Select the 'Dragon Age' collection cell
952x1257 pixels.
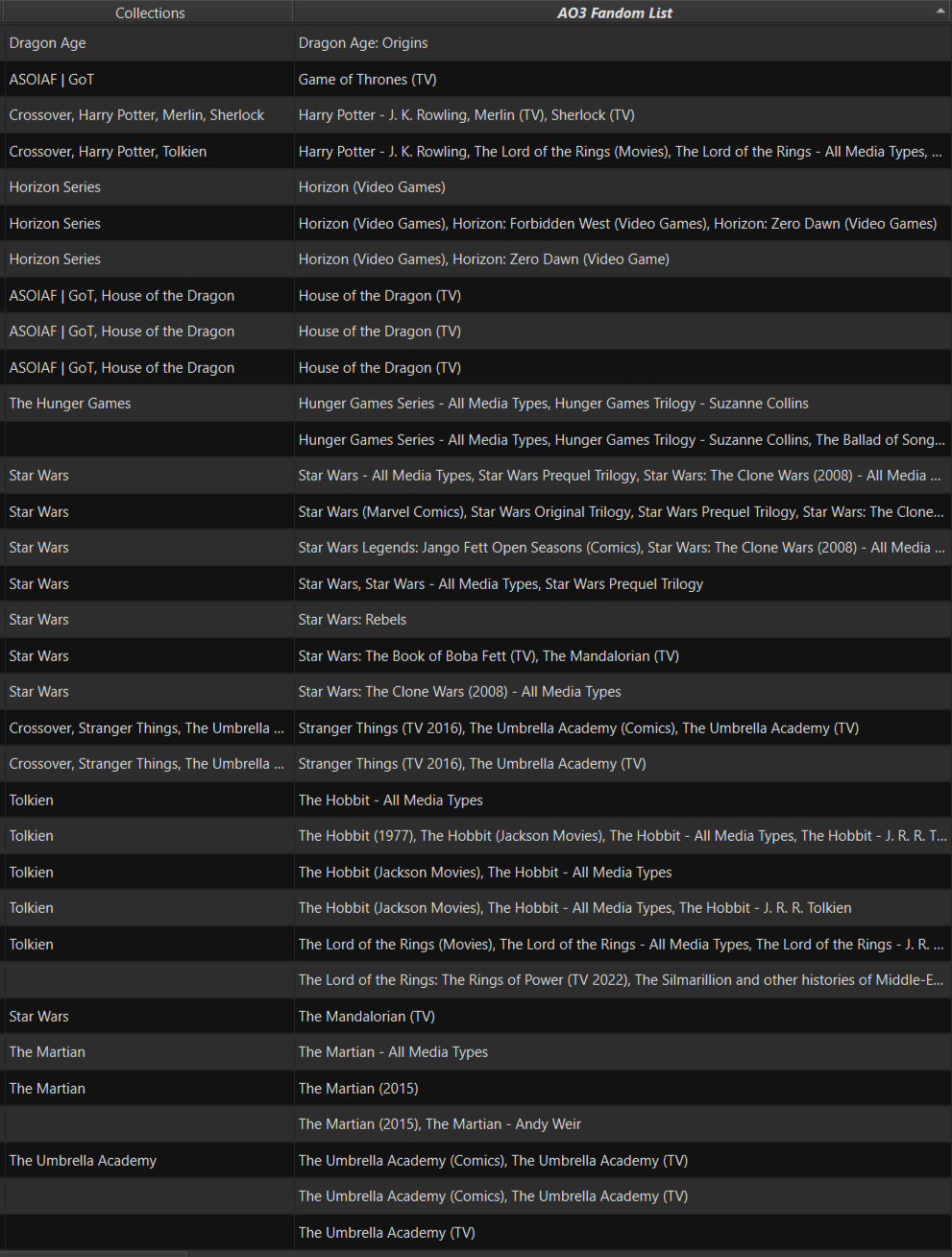(149, 43)
